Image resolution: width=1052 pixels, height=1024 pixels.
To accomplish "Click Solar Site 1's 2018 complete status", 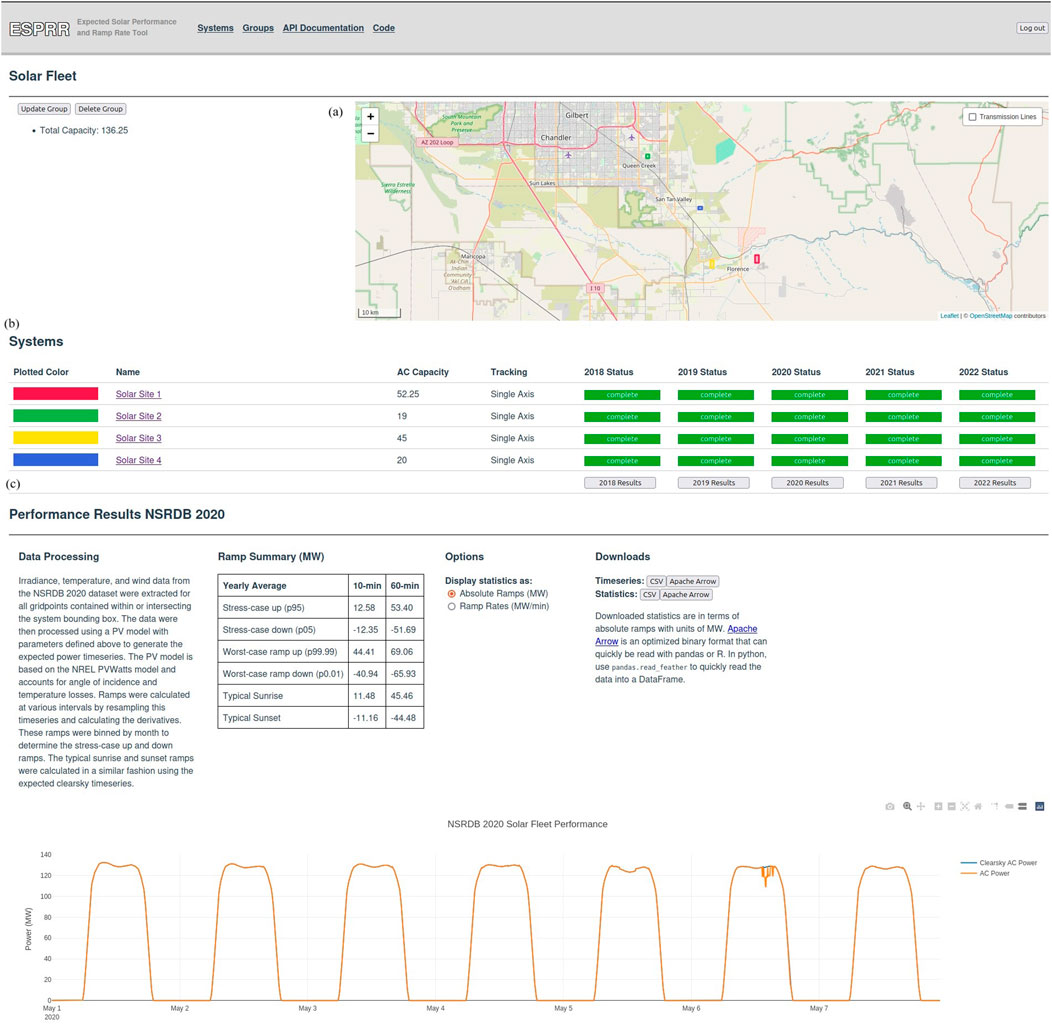I will coord(622,395).
